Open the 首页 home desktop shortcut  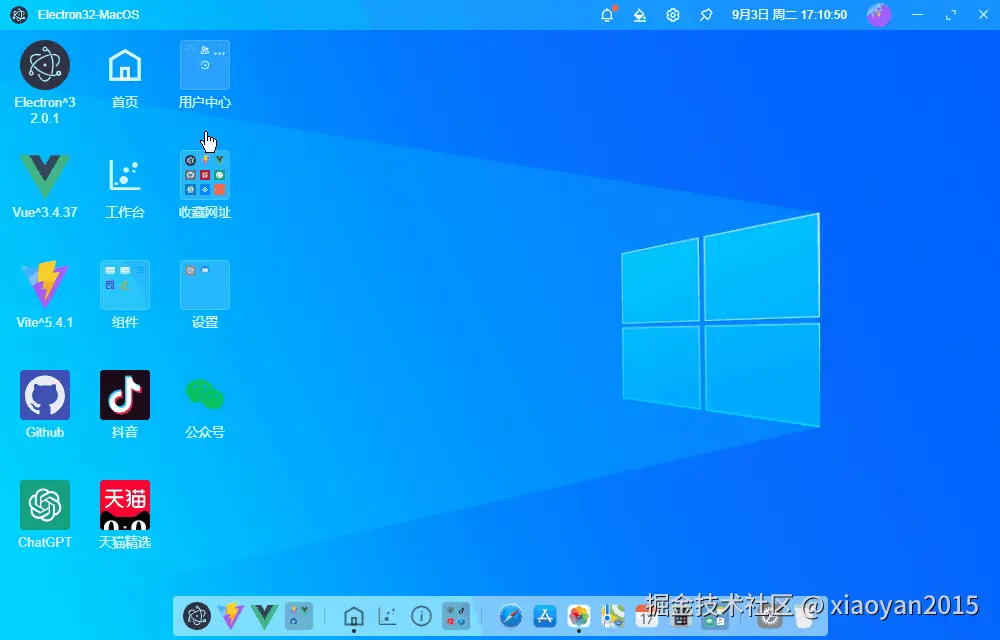125,65
